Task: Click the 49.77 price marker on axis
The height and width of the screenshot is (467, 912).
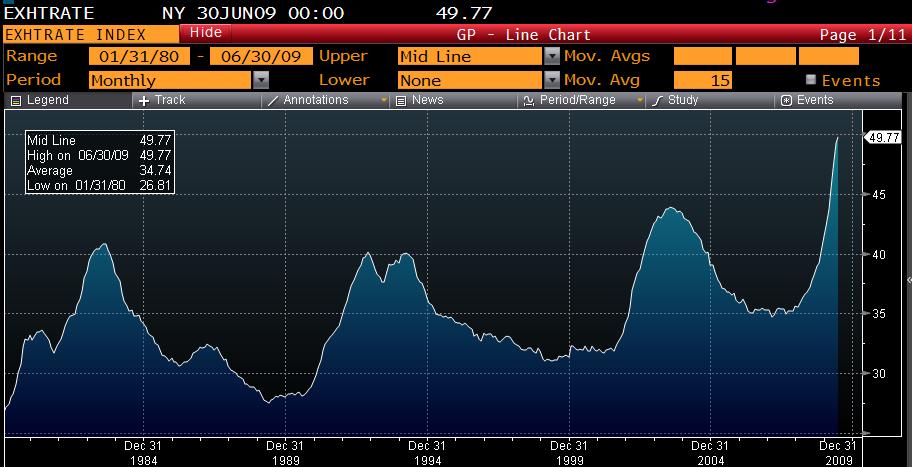Action: 885,137
